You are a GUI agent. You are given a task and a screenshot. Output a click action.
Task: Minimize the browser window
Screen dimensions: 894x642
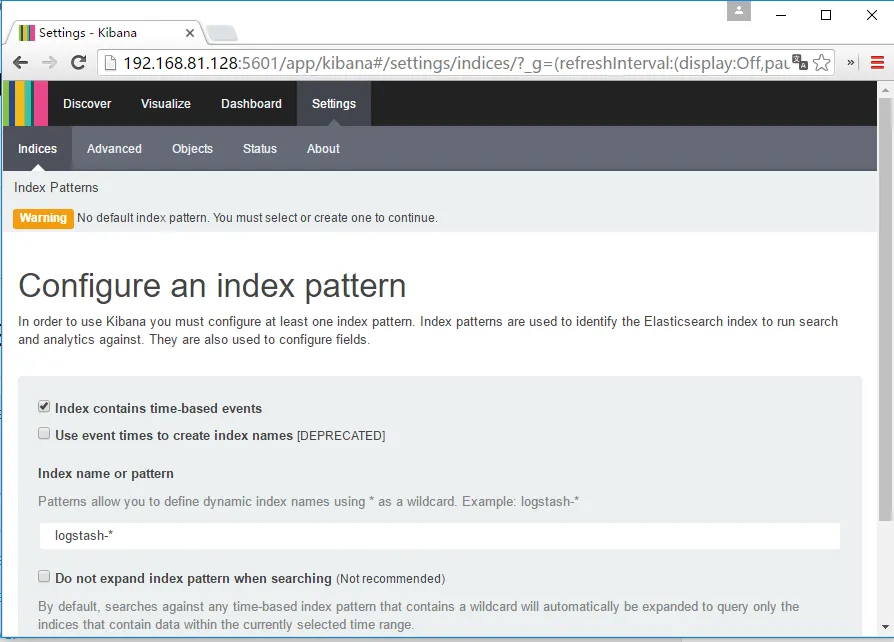coord(781,15)
